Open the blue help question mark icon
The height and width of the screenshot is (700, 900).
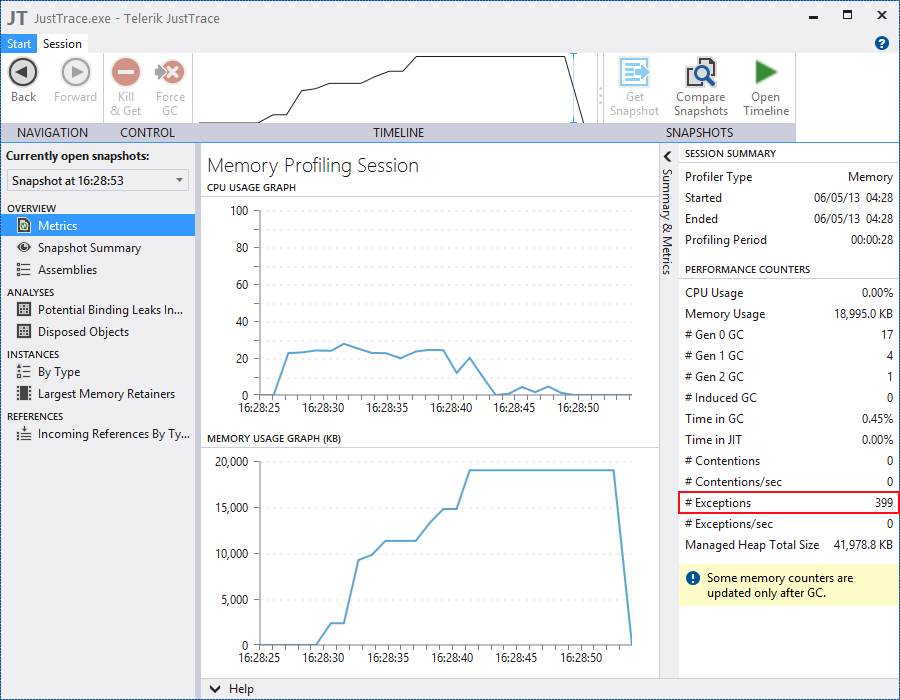[882, 43]
